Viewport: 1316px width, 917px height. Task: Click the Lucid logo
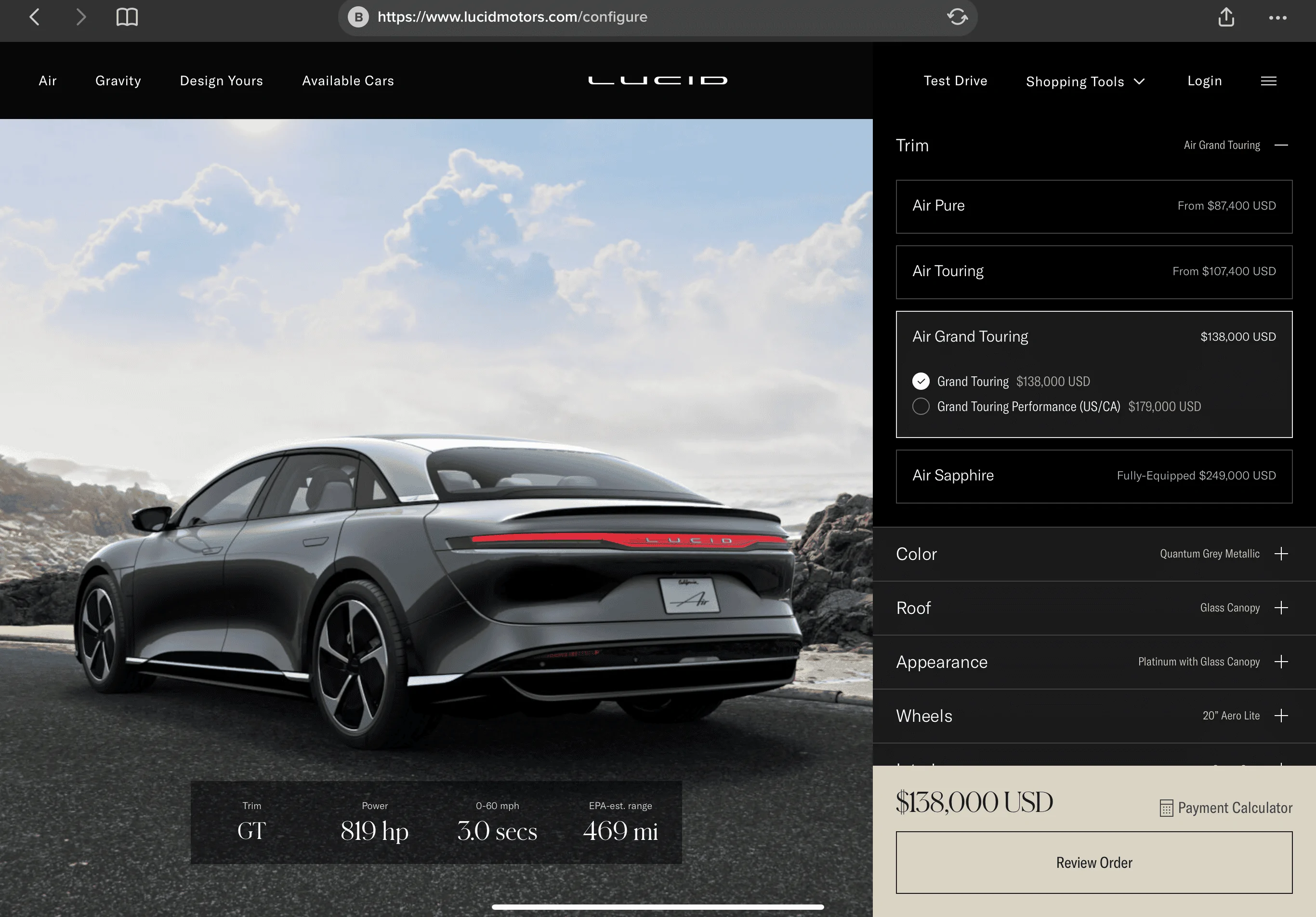[x=658, y=80]
